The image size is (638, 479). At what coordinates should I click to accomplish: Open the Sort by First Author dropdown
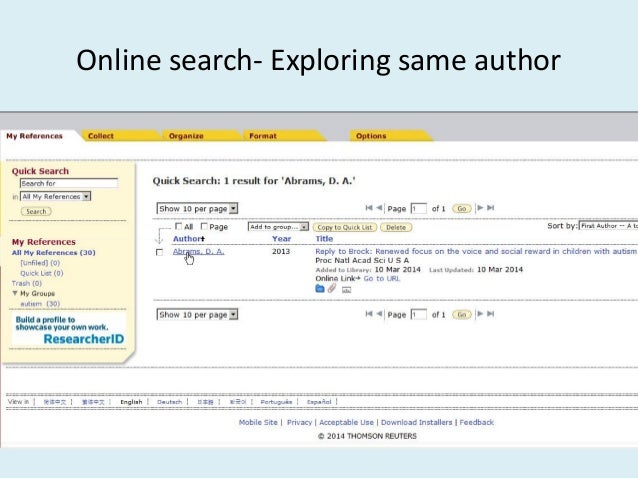click(608, 226)
